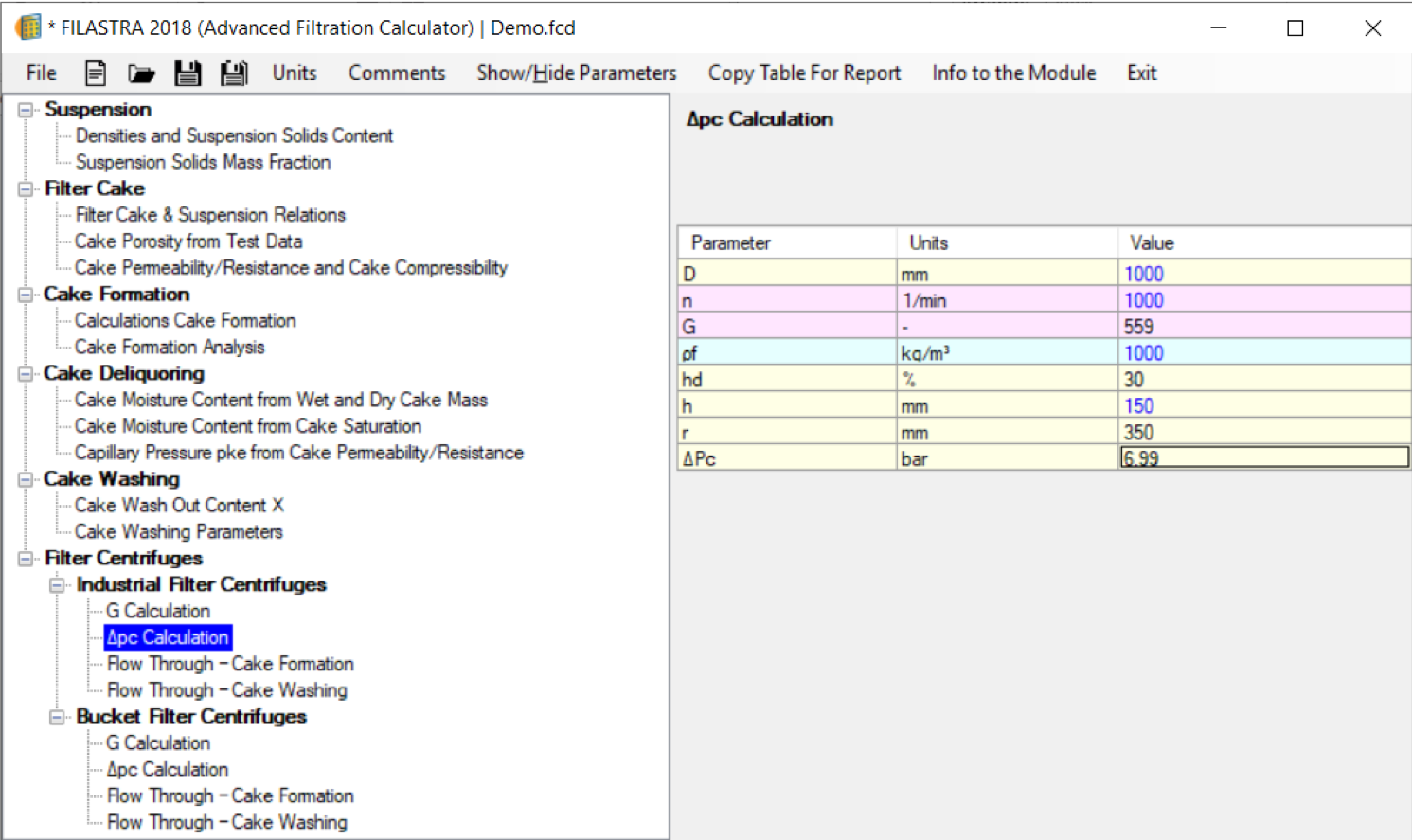Edit the n value 1000 cell
Viewport: 1412px width, 840px height.
[1263, 300]
